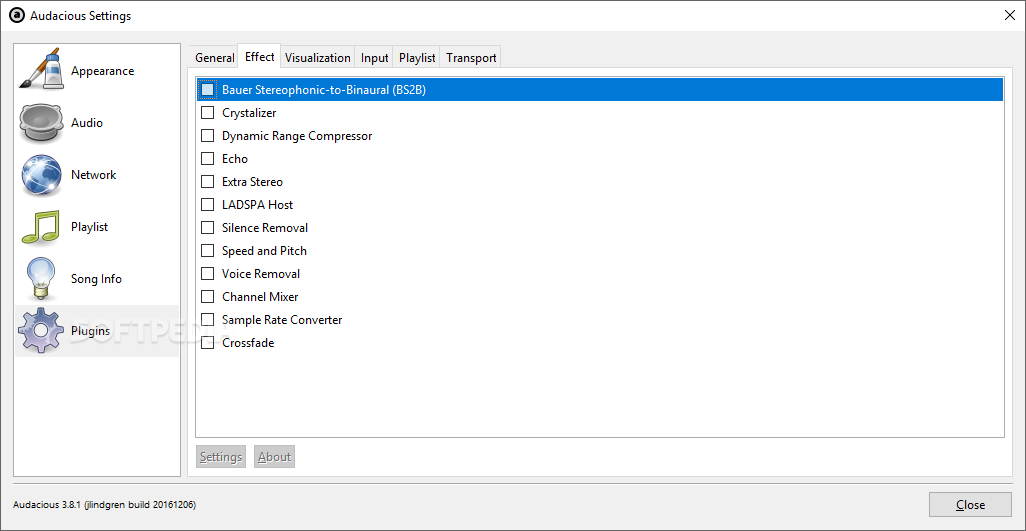Check the Extra Stereo checkbox
This screenshot has height=531, width=1026.
click(x=207, y=181)
